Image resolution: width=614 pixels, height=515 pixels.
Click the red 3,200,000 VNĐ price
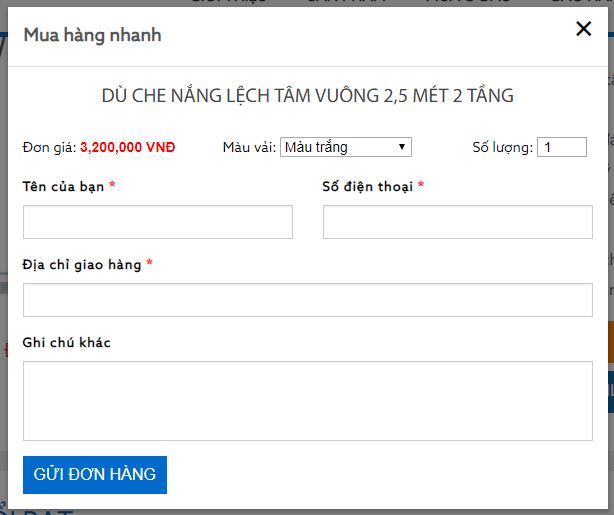point(127,148)
